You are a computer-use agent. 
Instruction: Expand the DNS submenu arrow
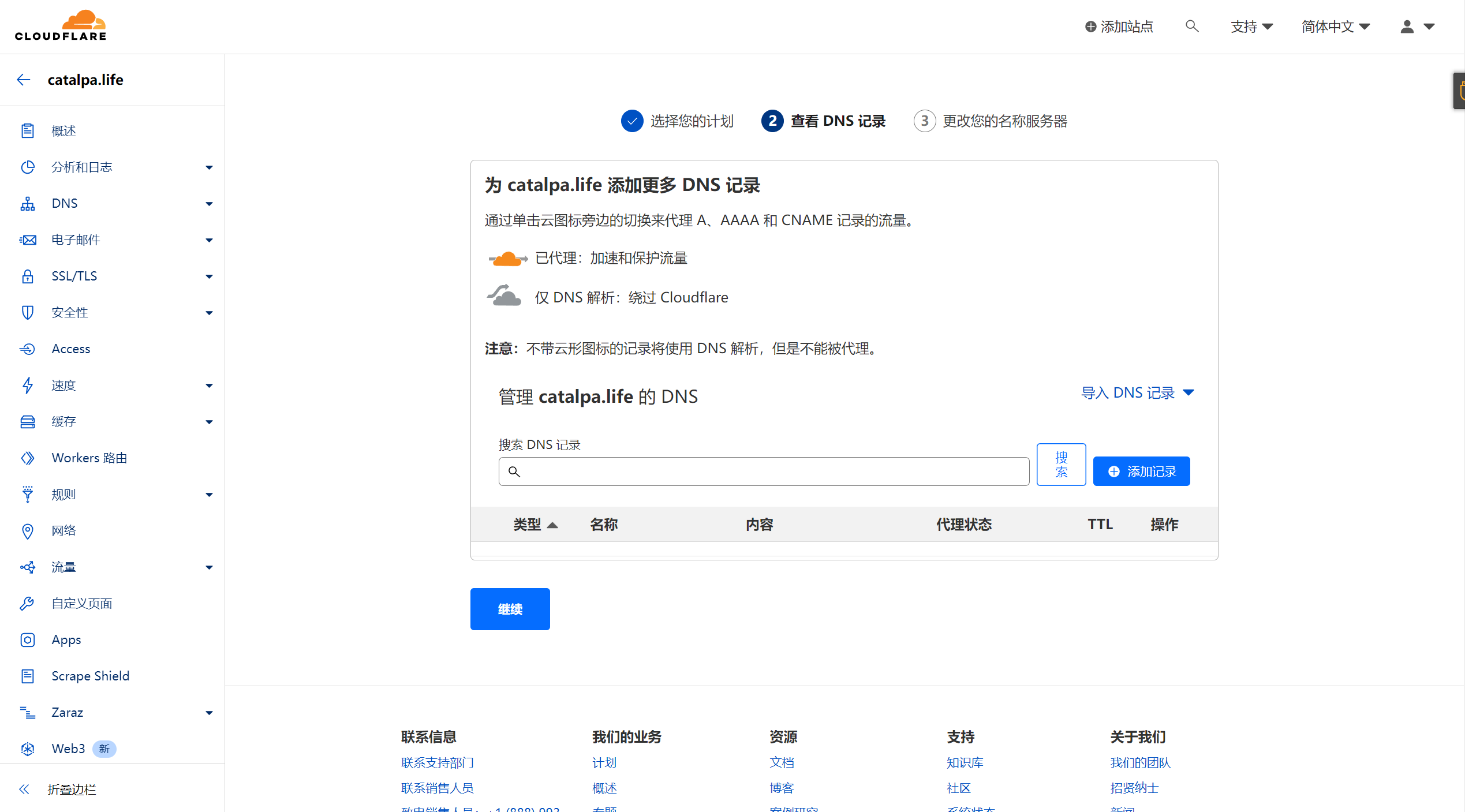point(209,204)
